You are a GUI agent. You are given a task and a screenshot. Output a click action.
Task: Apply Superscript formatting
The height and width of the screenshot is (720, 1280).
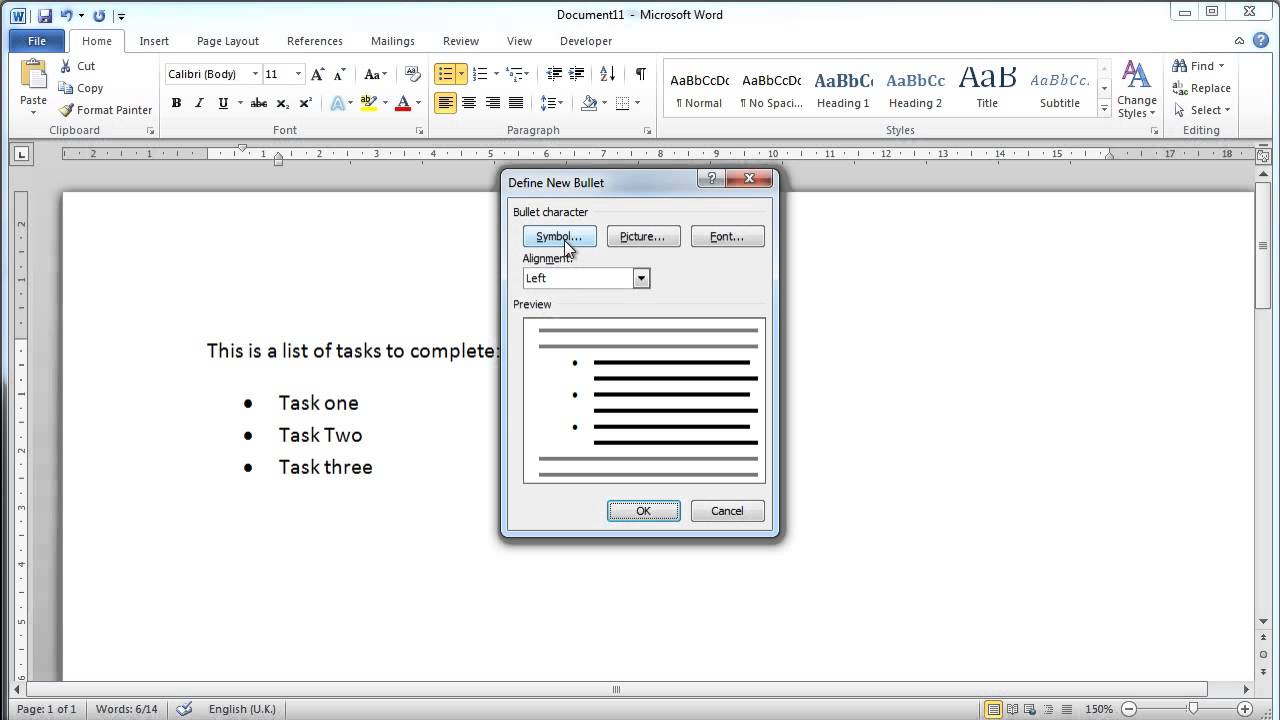[x=305, y=103]
